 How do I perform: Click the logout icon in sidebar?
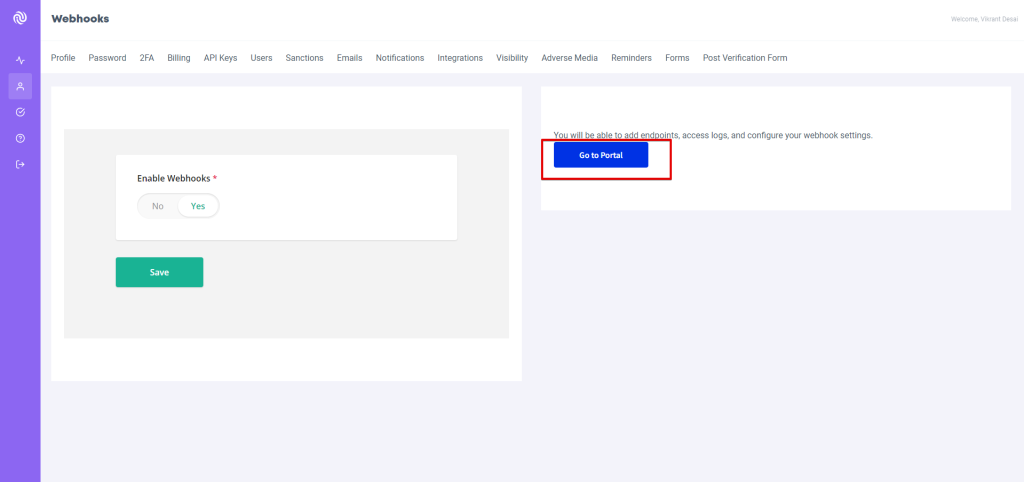(20, 165)
